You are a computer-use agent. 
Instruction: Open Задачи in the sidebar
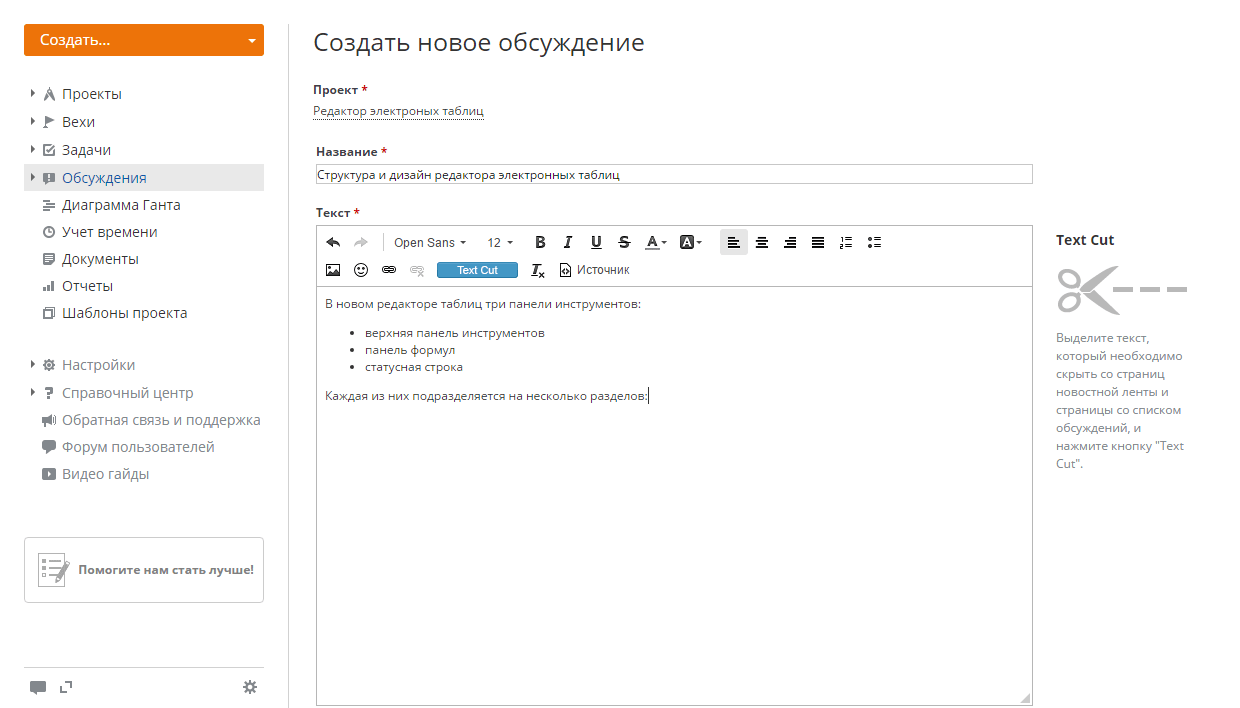(86, 150)
